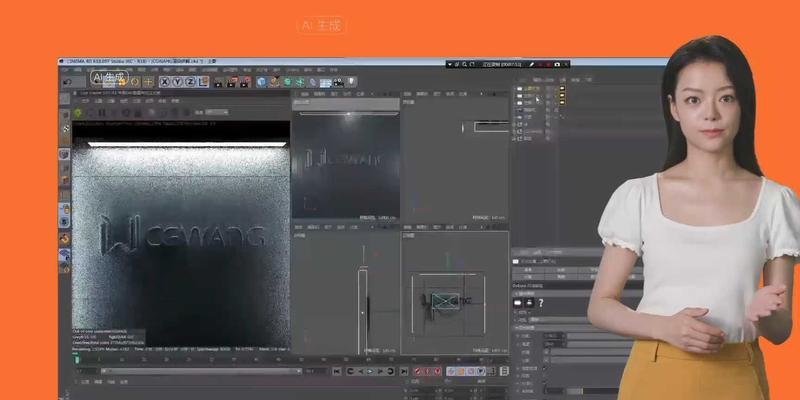Go to the start of the animation
800x400 pixels.
[337, 371]
